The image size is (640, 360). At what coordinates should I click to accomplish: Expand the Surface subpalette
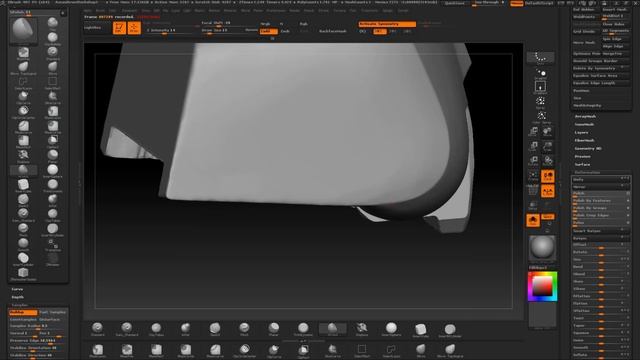tap(582, 164)
